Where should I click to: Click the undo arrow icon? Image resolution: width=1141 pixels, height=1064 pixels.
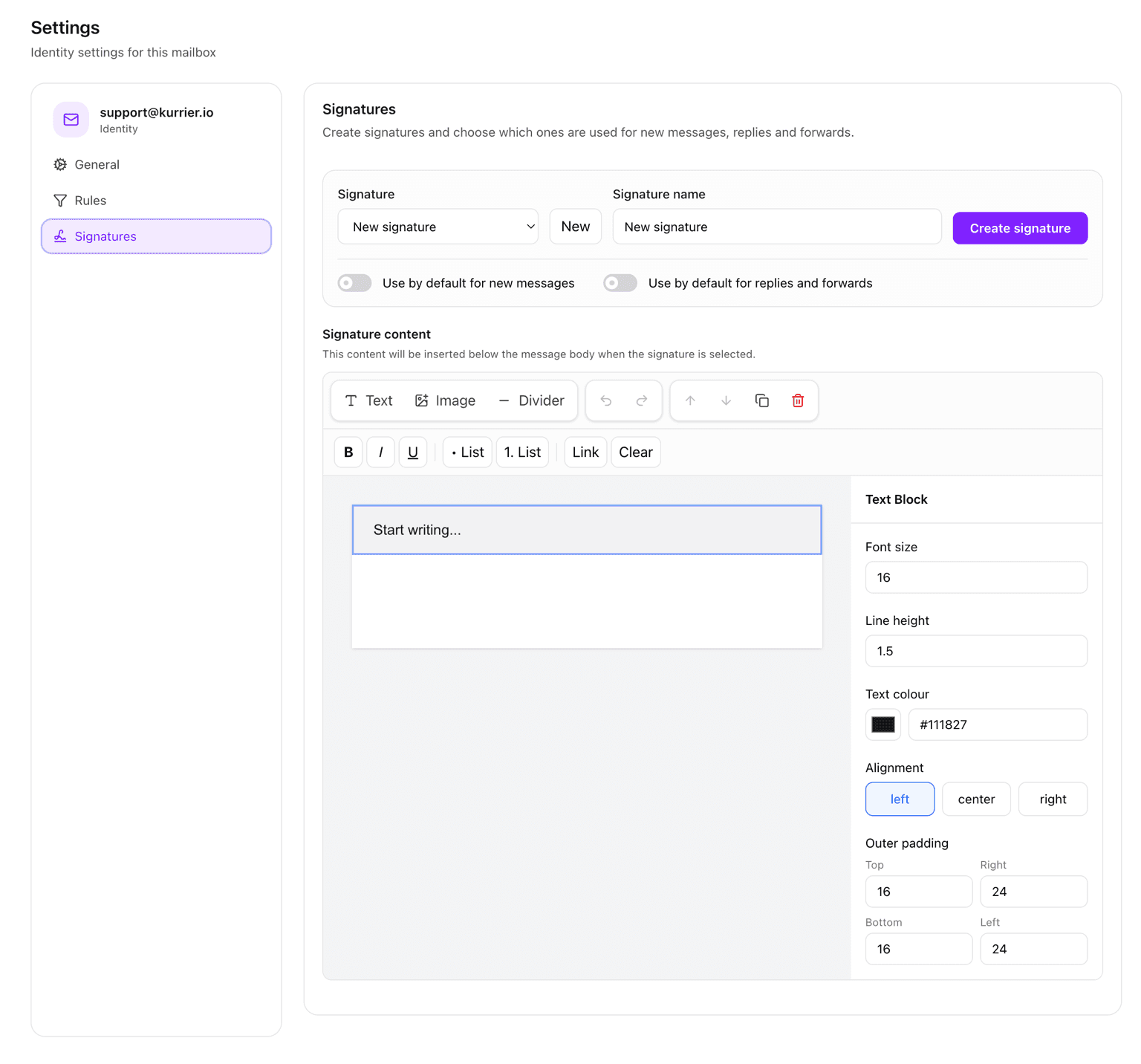coord(606,400)
